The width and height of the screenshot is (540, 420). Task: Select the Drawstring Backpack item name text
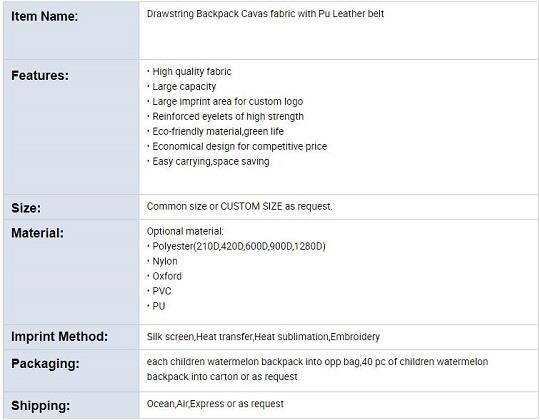[x=265, y=14]
